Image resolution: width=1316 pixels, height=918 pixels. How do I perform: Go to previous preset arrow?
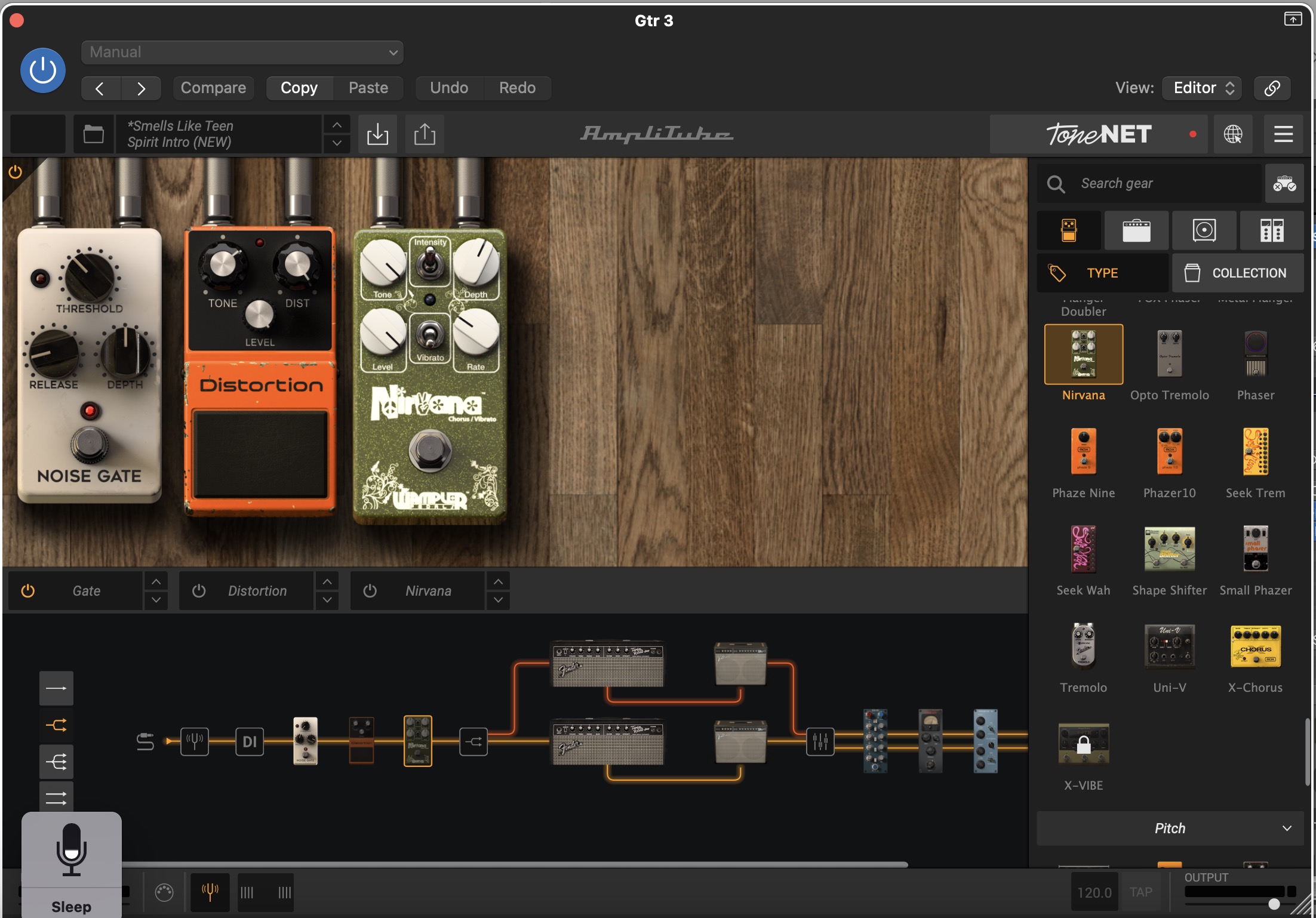coord(100,88)
